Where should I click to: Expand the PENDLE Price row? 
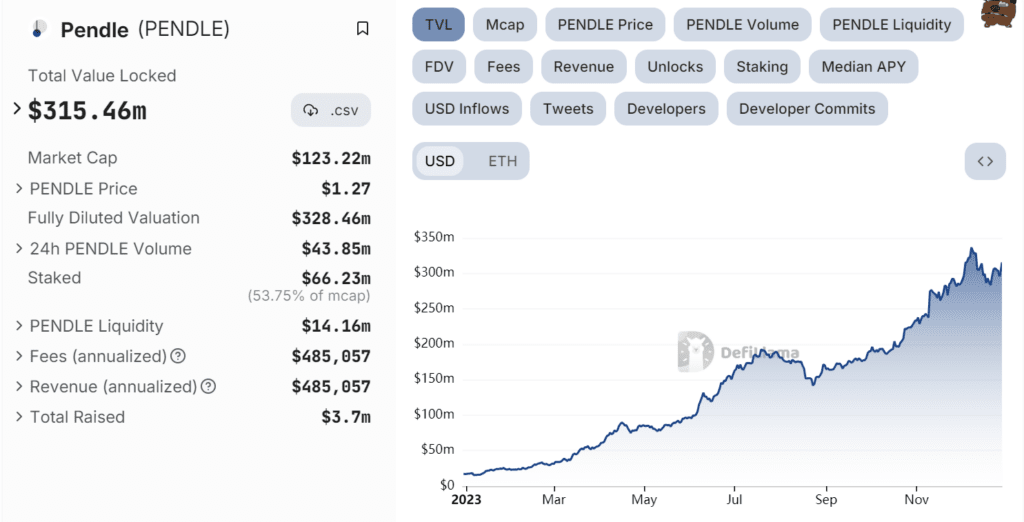20,188
